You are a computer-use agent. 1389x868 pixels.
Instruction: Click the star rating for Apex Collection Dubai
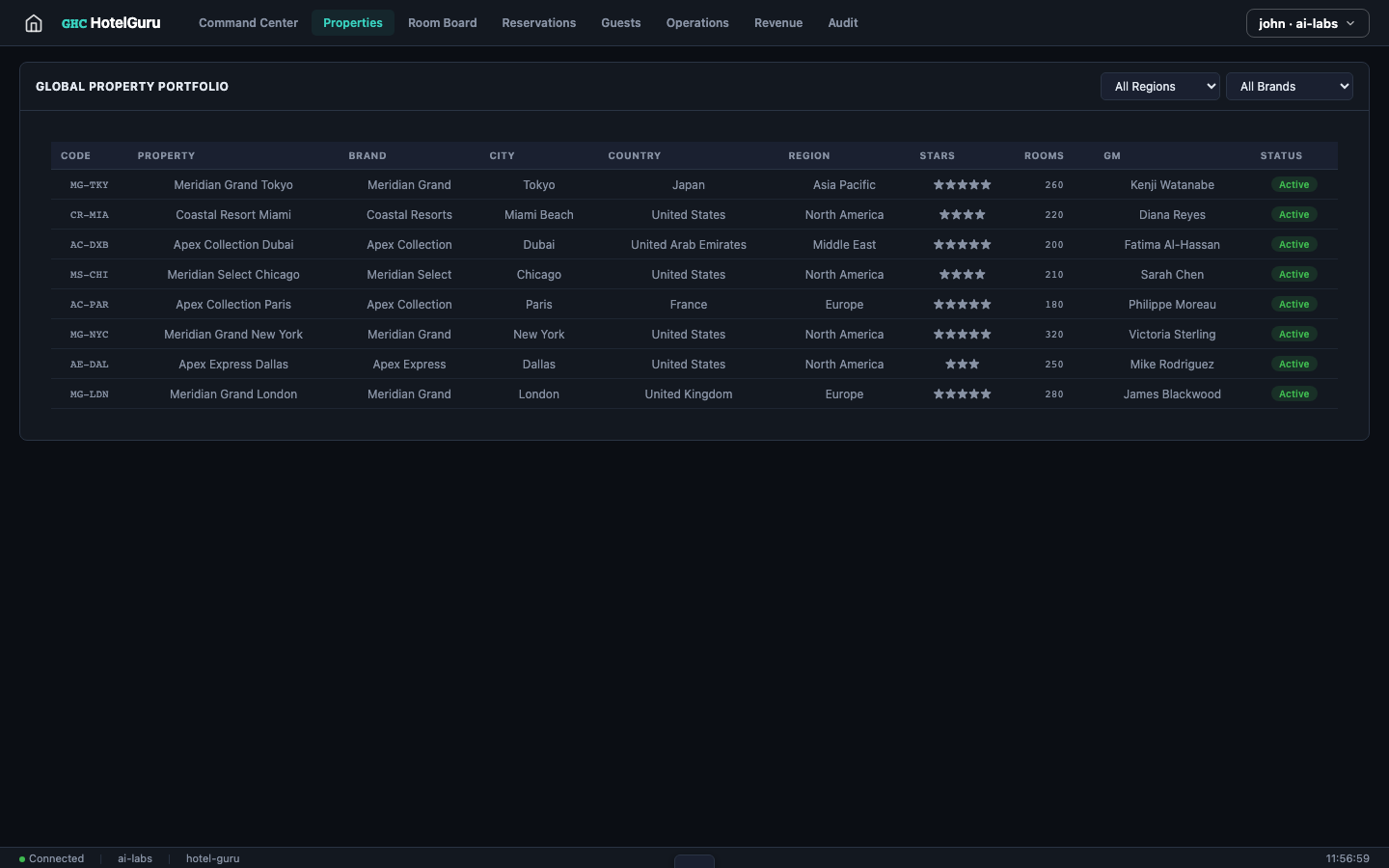(x=962, y=244)
